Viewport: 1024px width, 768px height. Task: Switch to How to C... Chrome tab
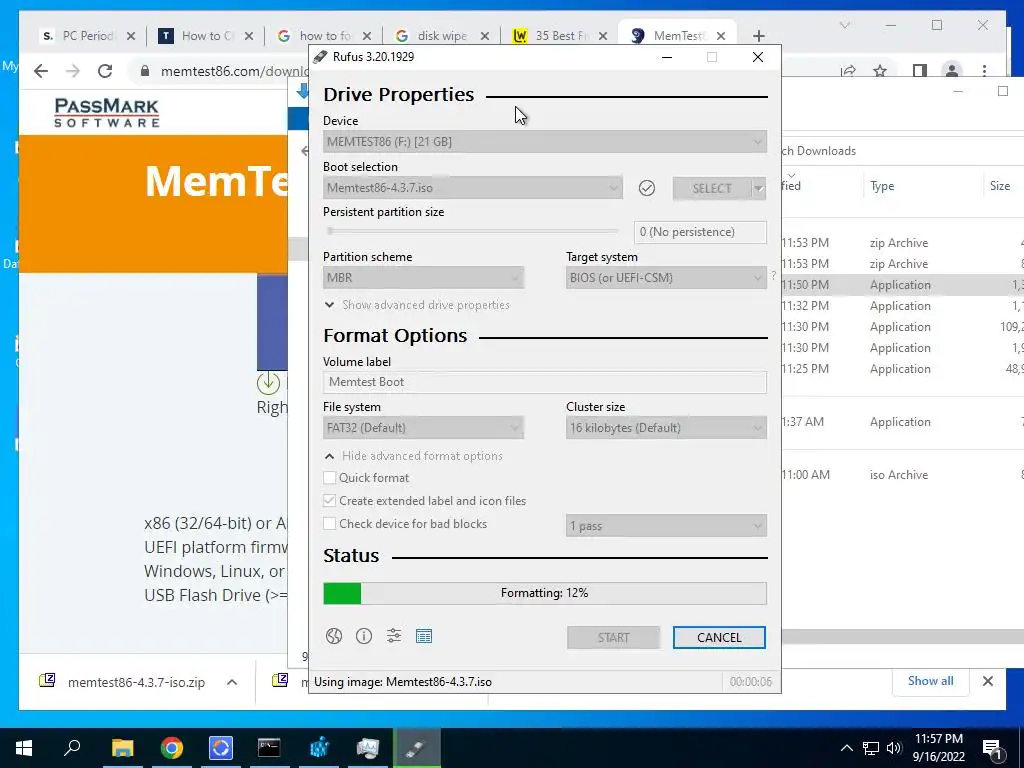tap(206, 36)
